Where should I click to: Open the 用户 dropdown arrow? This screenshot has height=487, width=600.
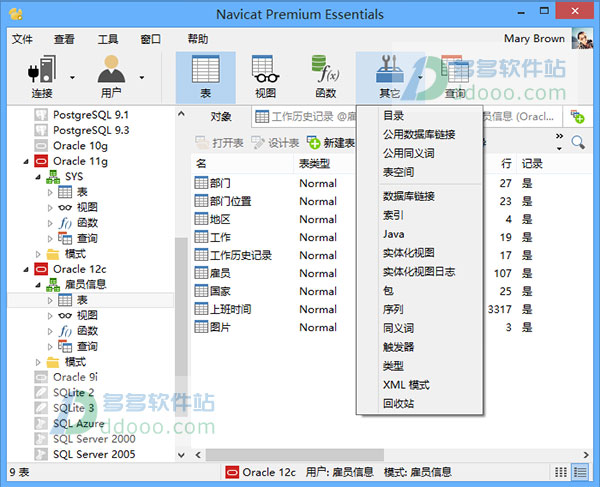(142, 78)
